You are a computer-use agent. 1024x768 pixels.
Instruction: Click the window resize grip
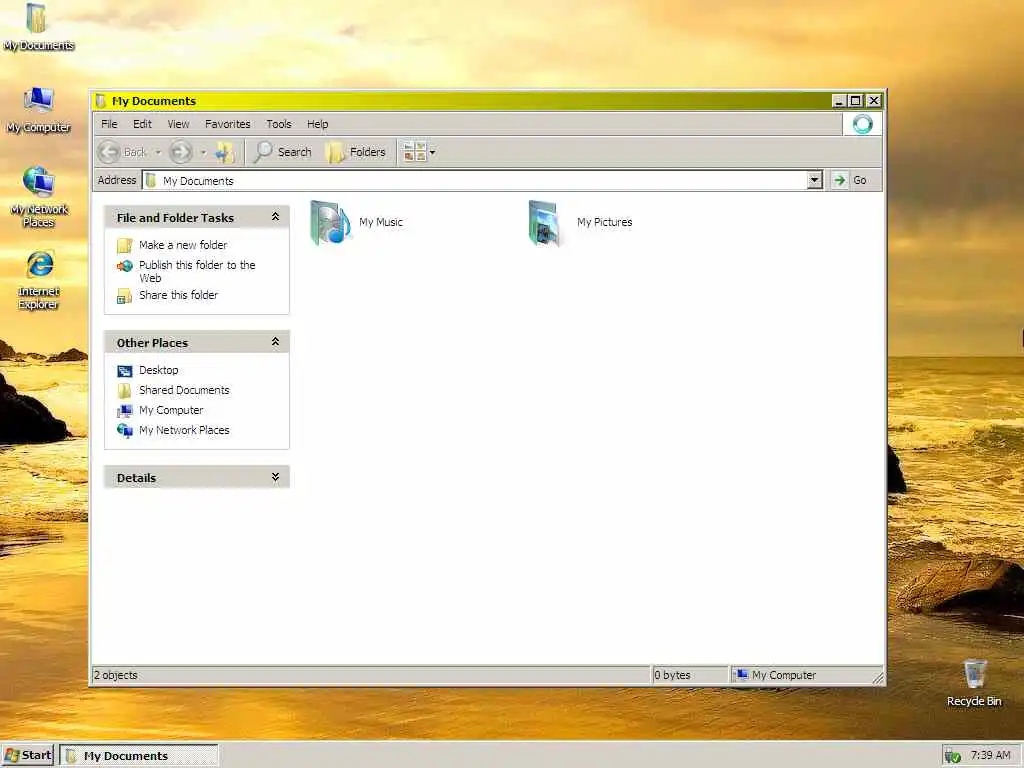pos(878,678)
